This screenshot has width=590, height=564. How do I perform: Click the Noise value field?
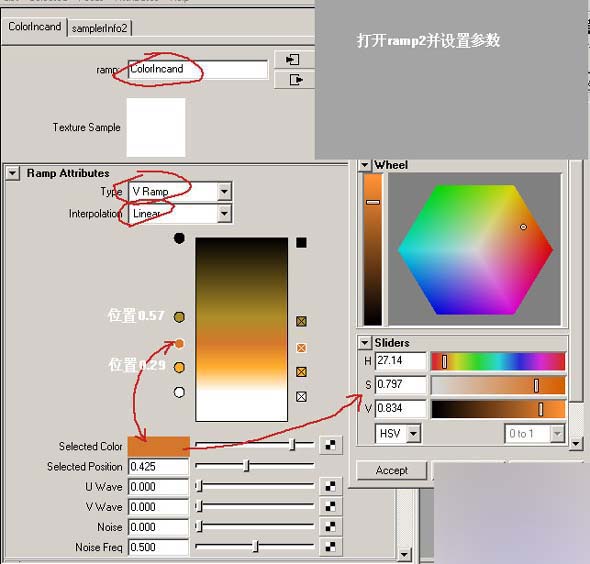point(158,527)
